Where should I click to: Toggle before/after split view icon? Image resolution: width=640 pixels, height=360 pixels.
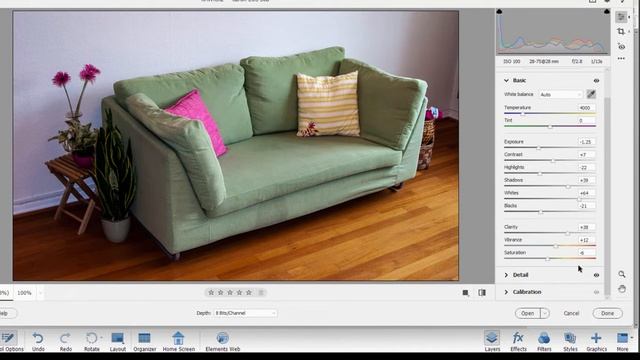pyautogui.click(x=482, y=293)
